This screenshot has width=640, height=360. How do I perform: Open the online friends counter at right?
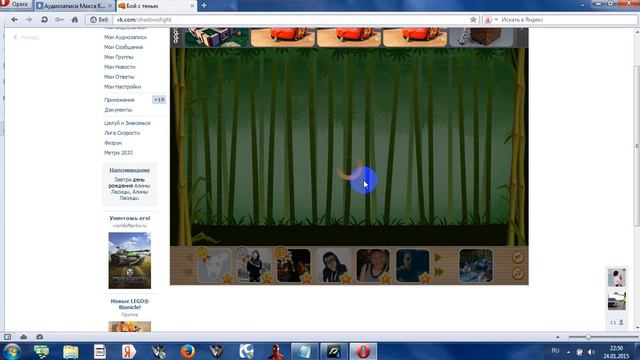pos(617,322)
